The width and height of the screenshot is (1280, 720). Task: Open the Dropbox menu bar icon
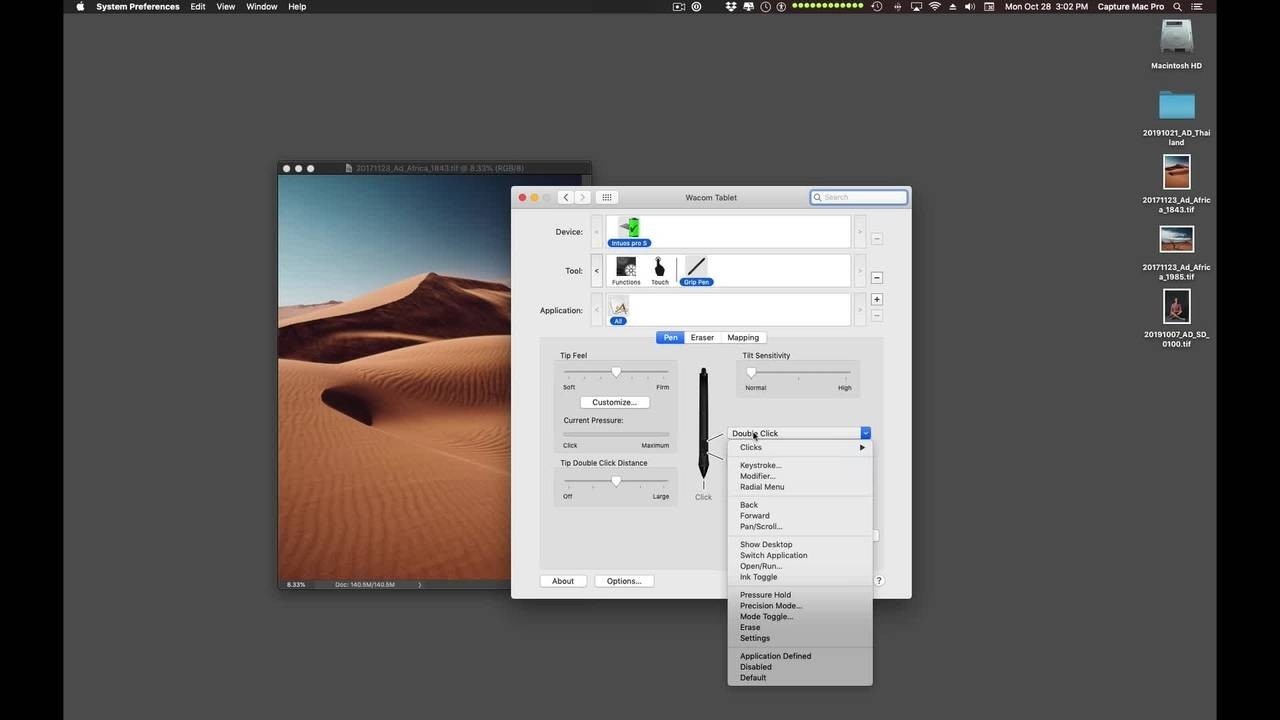click(x=731, y=7)
